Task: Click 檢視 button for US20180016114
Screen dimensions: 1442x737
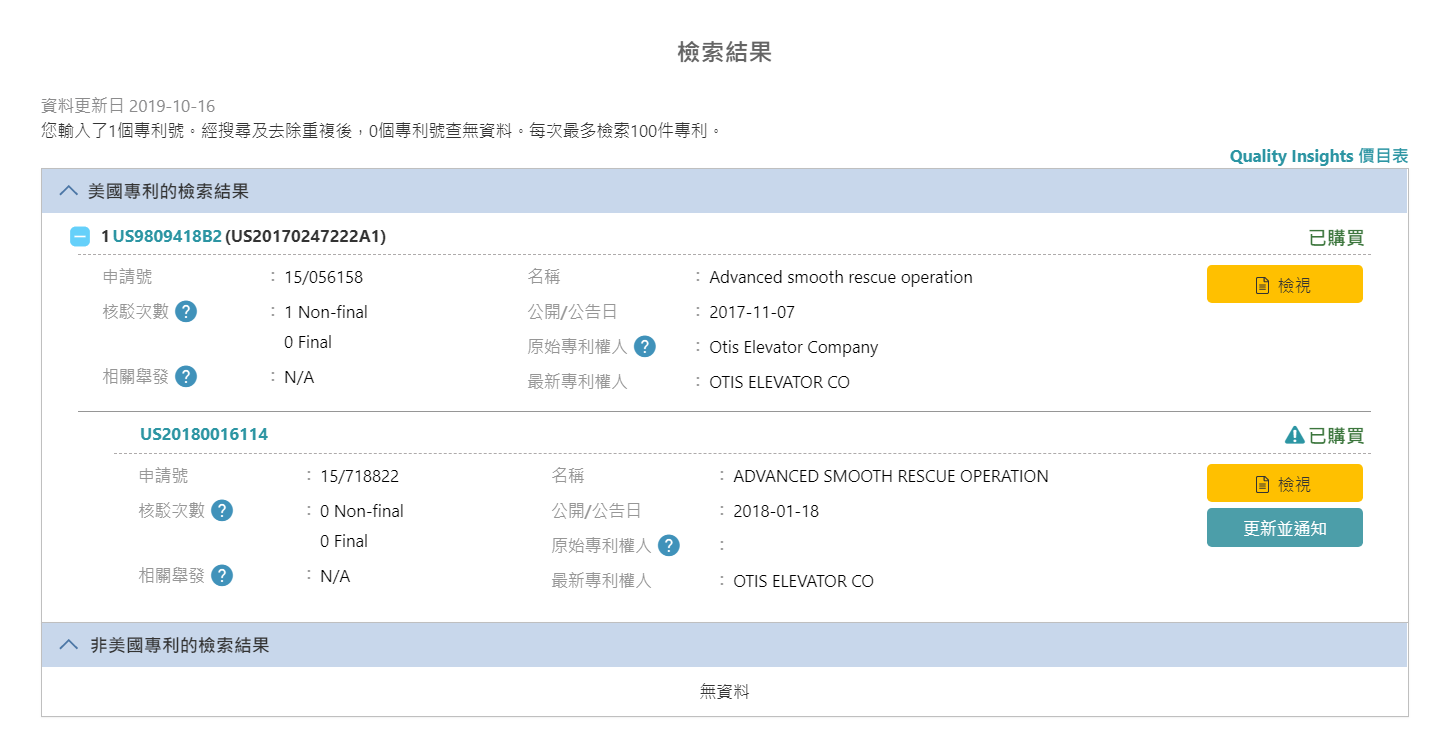Action: click(x=1284, y=483)
